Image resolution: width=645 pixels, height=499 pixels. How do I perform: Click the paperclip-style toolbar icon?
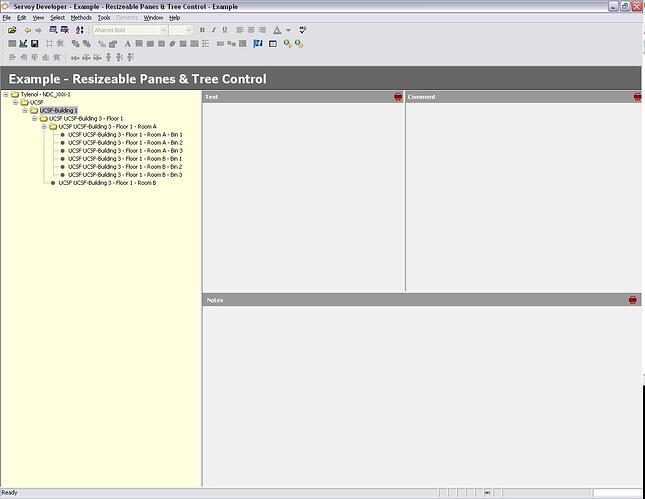click(172, 44)
